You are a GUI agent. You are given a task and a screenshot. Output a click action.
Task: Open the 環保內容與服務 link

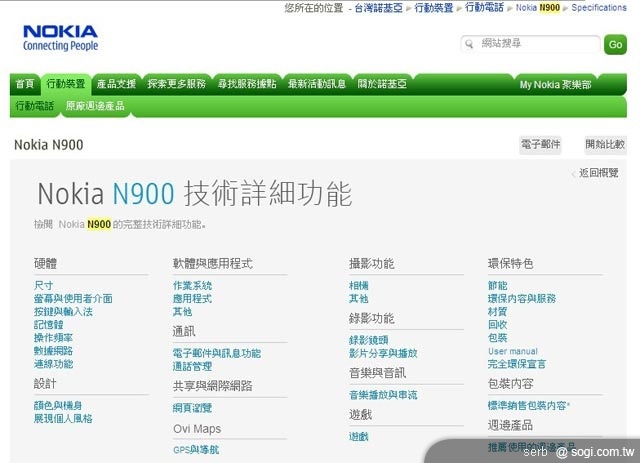pyautogui.click(x=522, y=298)
